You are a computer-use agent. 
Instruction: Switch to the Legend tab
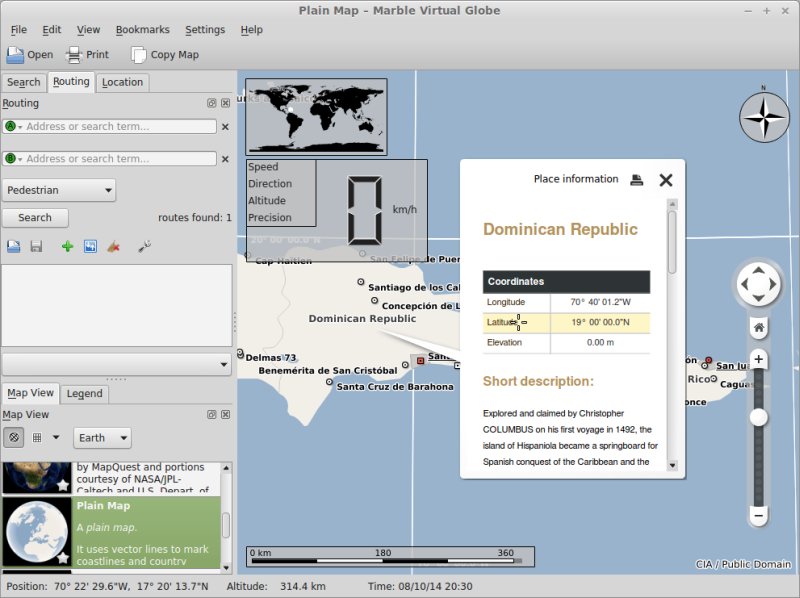pos(84,393)
